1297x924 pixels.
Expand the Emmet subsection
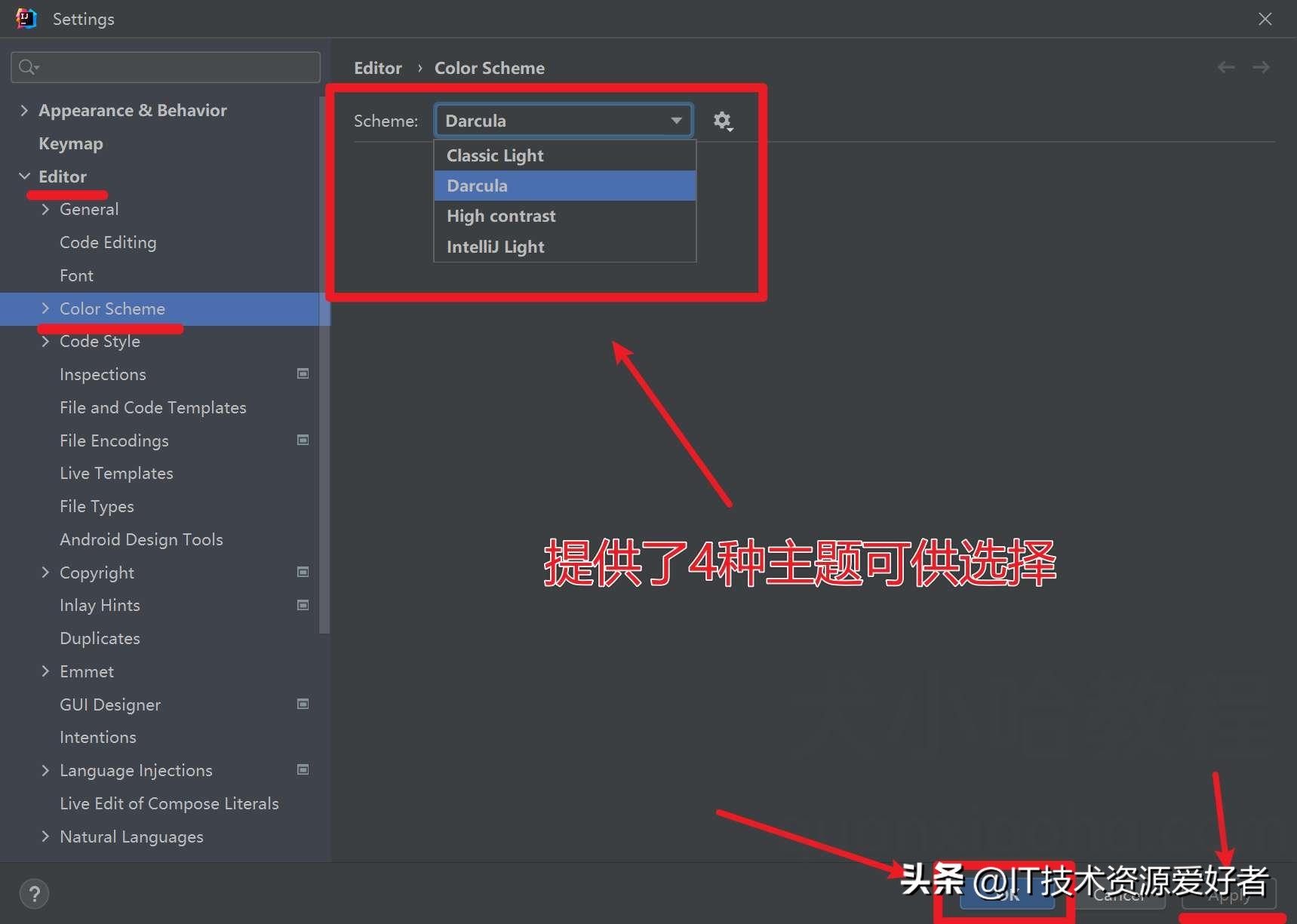(45, 671)
